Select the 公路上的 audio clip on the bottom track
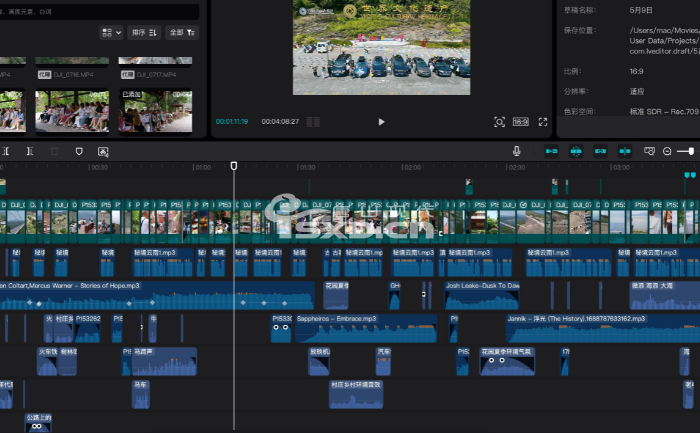Image resolution: width=700 pixels, height=433 pixels. 38,423
